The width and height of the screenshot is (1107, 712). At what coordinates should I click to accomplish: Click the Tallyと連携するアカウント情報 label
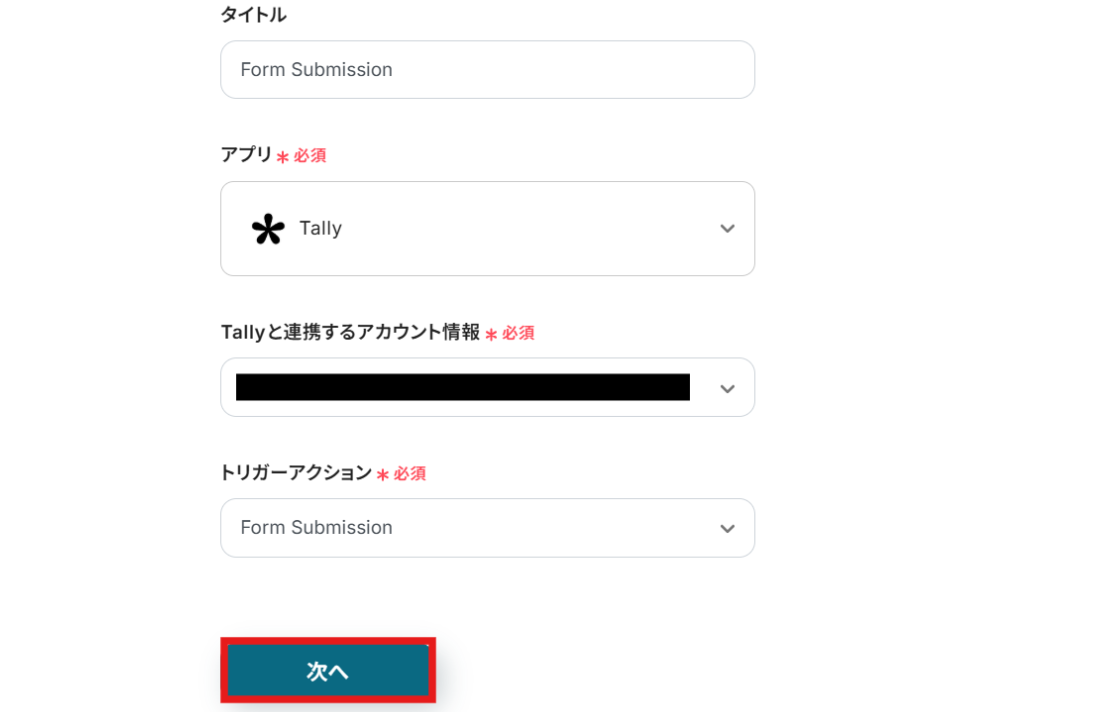350,332
